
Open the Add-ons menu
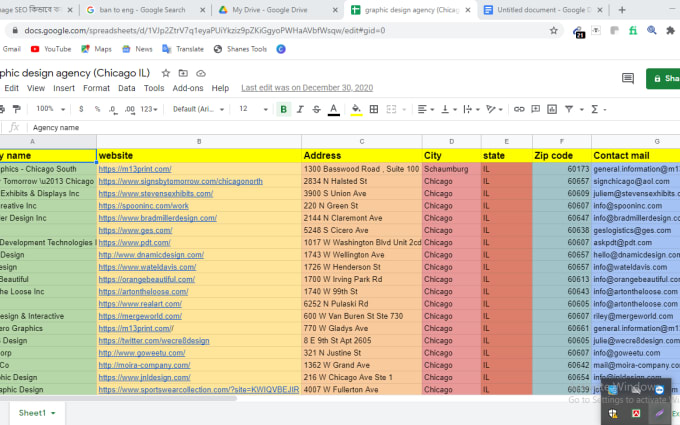tap(188, 88)
